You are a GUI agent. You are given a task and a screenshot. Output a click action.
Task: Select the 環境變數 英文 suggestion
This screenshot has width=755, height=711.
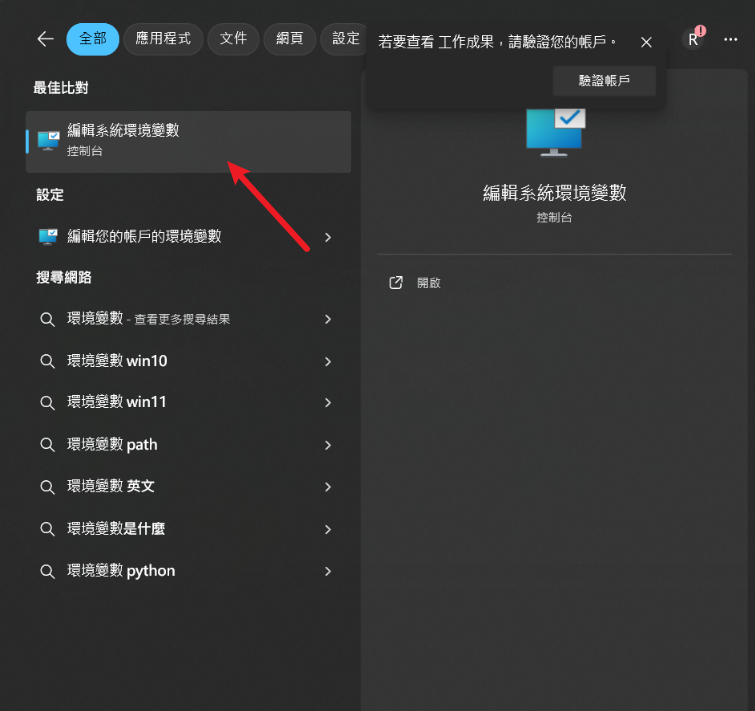(x=188, y=487)
